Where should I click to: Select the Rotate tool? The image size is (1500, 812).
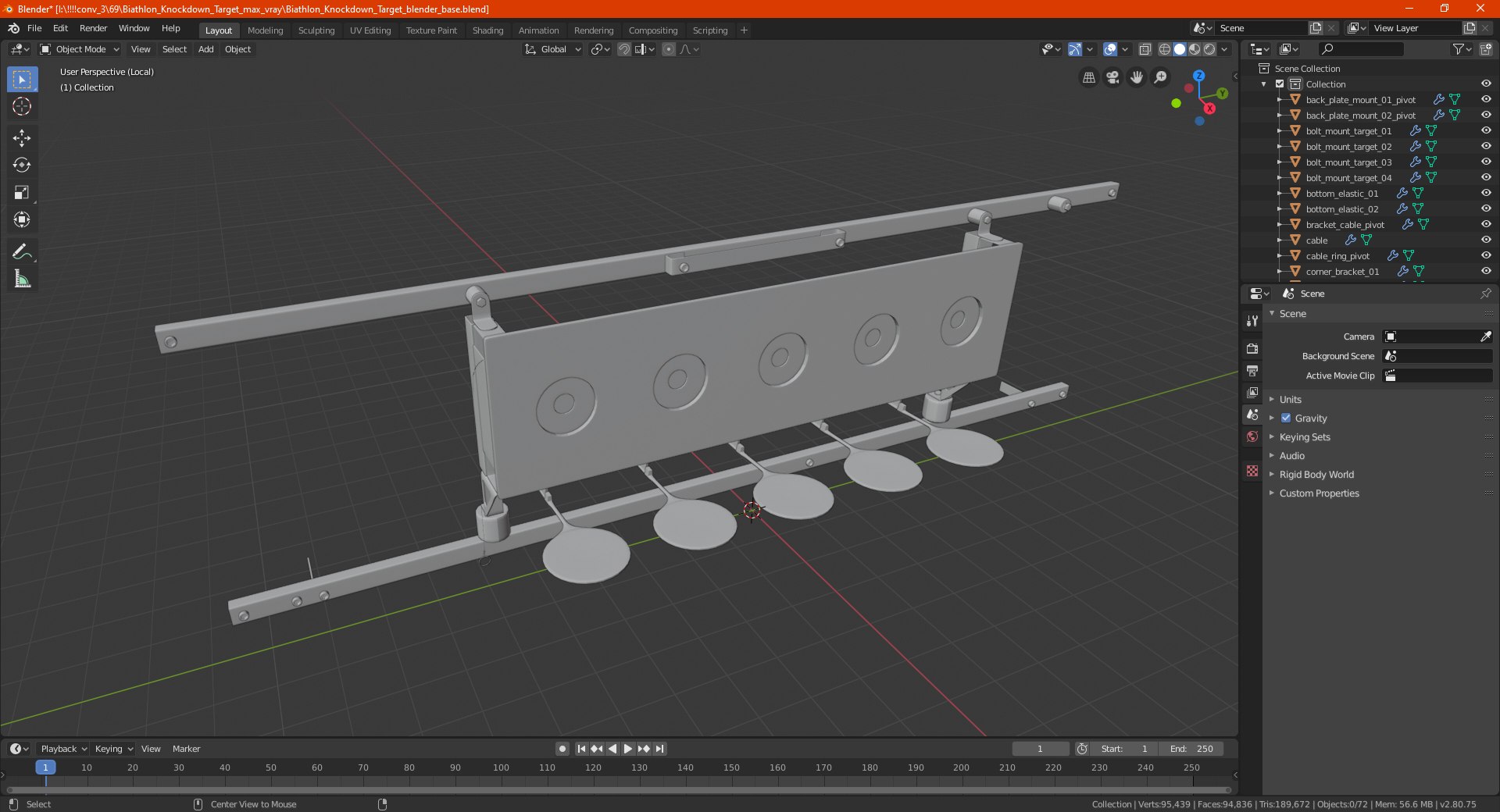point(22,166)
